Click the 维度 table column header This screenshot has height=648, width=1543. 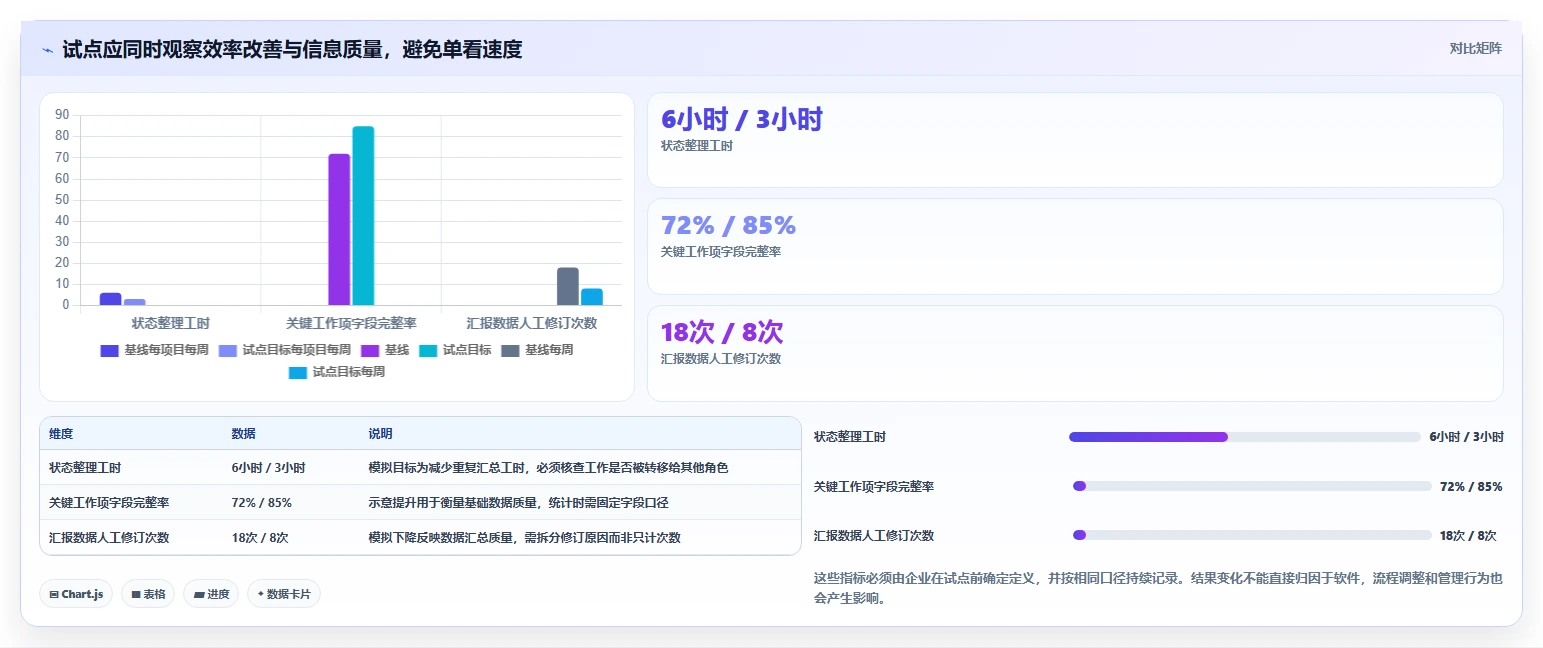pyautogui.click(x=61, y=434)
